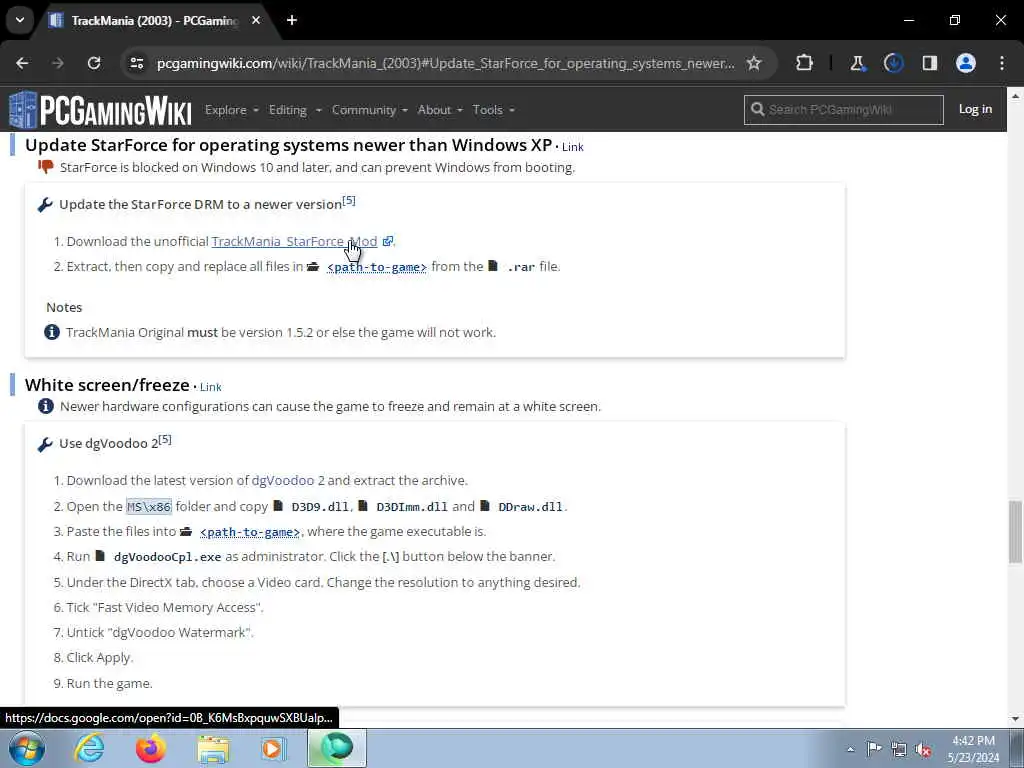Open the Extensions puzzle icon
1024x768 pixels.
pyautogui.click(x=805, y=63)
